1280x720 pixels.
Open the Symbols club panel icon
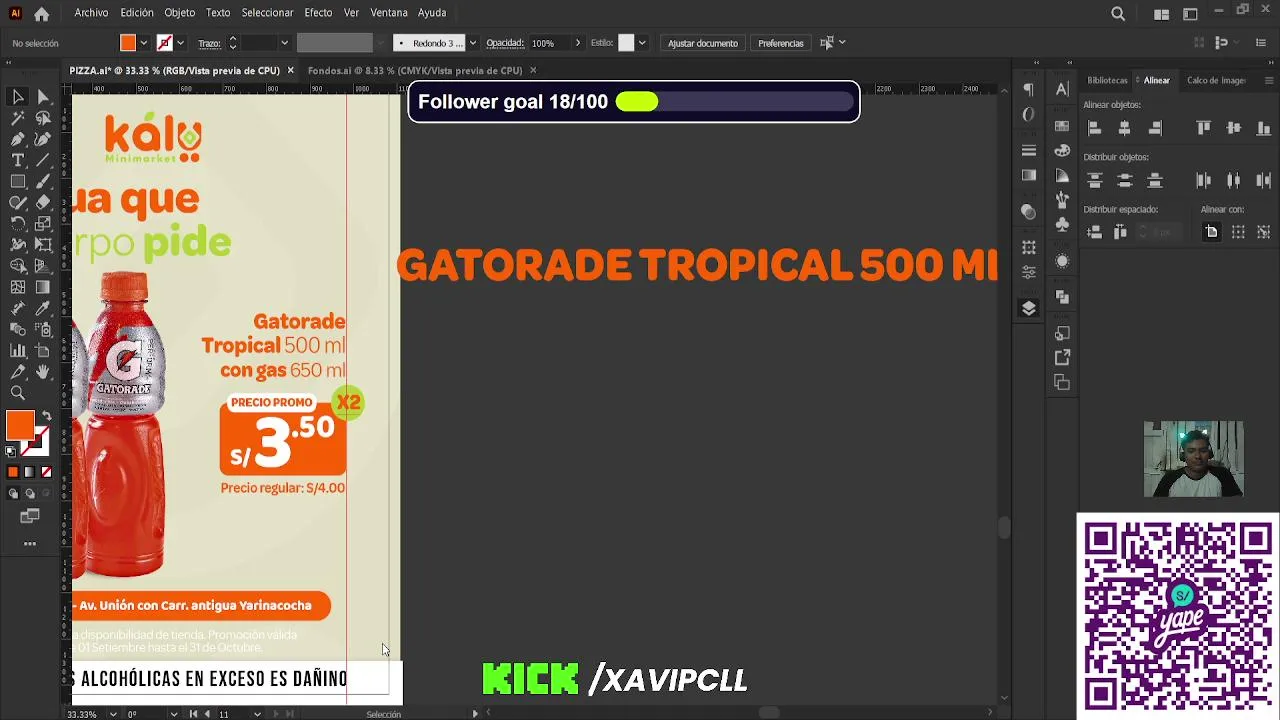(1062, 224)
